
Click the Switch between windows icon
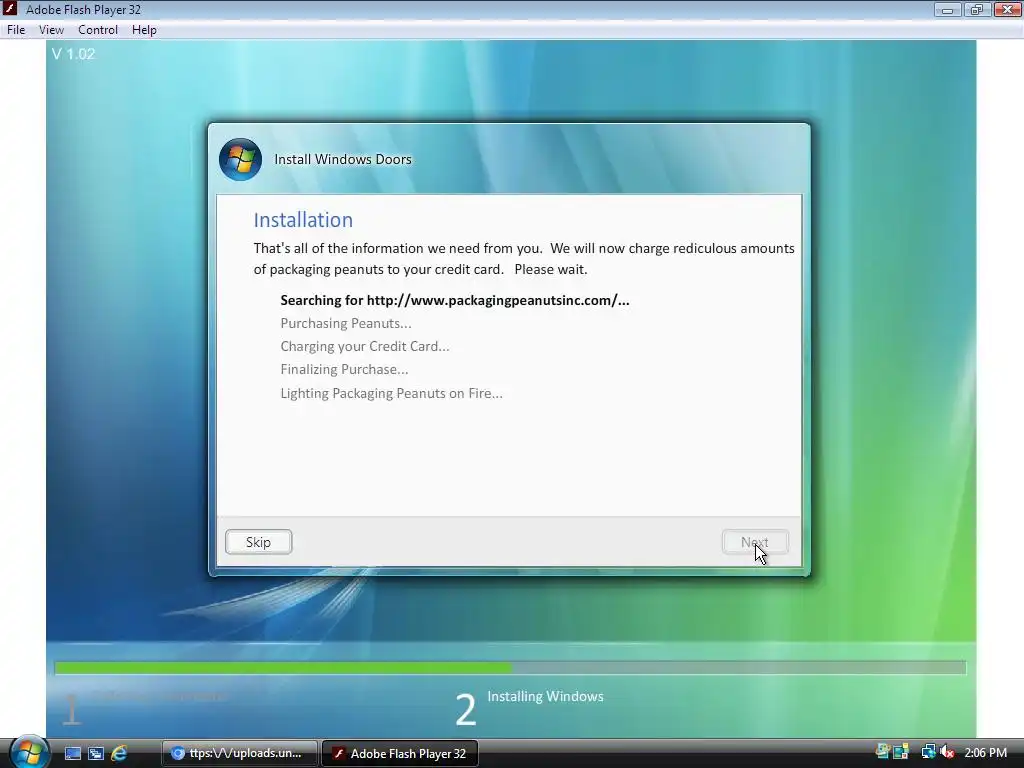click(x=96, y=753)
